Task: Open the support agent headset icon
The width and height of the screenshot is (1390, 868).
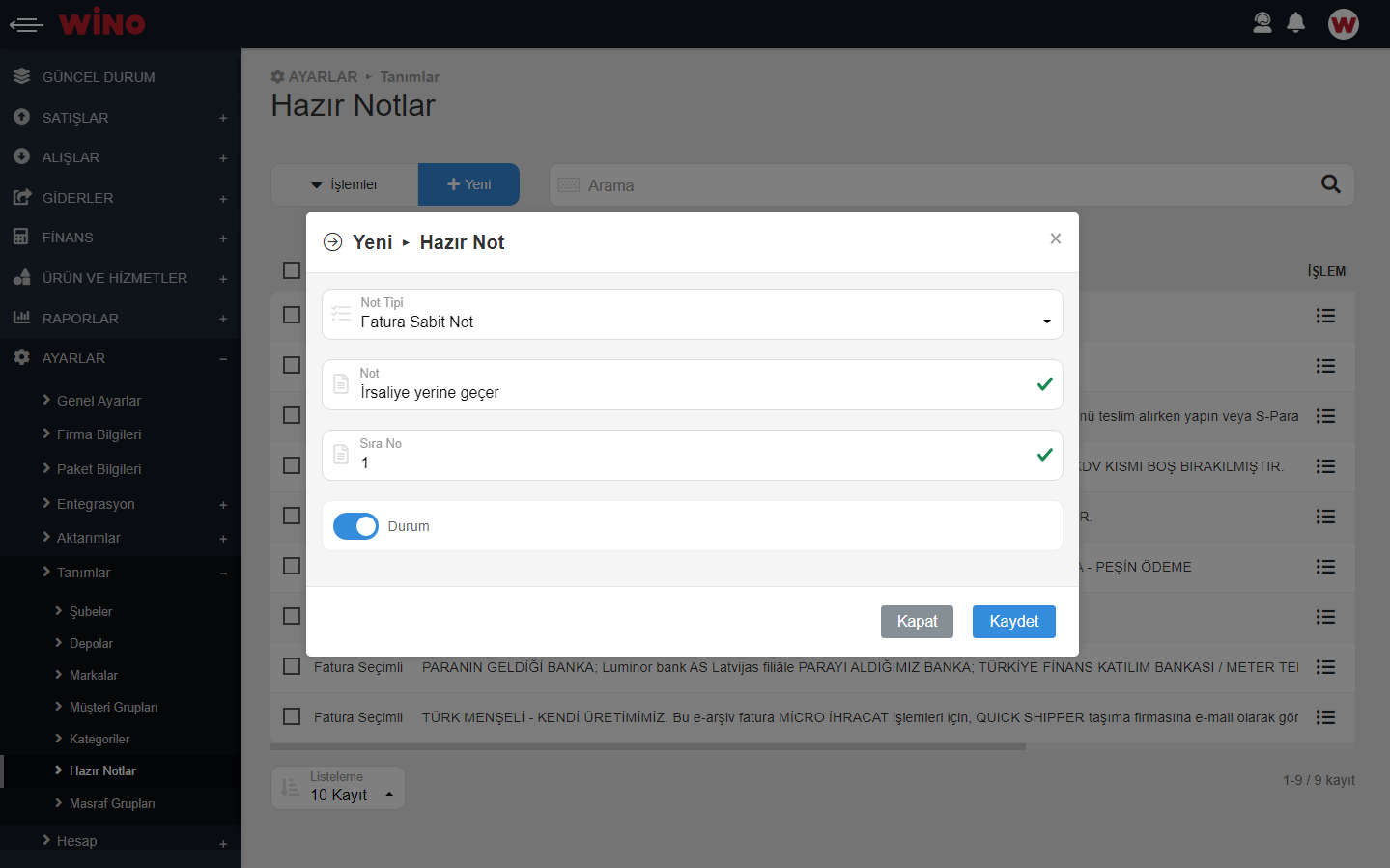Action: (x=1262, y=23)
